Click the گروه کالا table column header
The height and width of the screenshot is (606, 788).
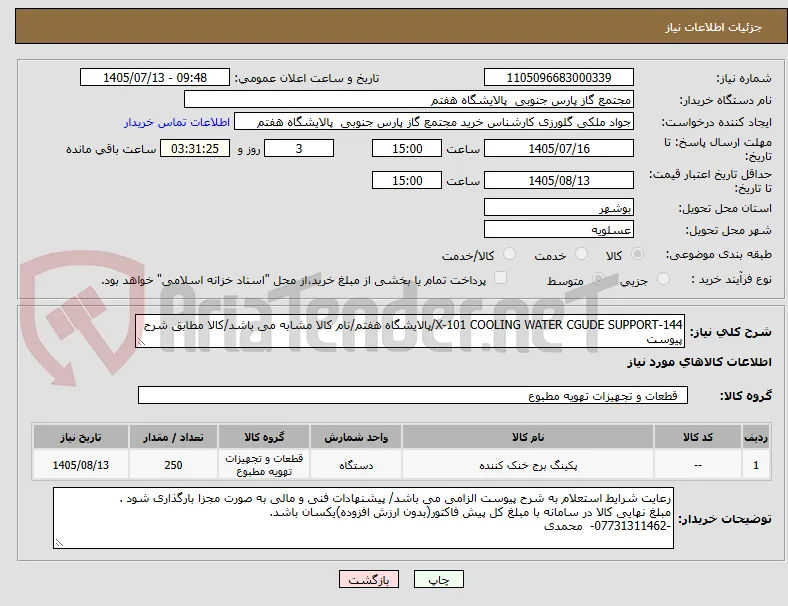[x=264, y=437]
